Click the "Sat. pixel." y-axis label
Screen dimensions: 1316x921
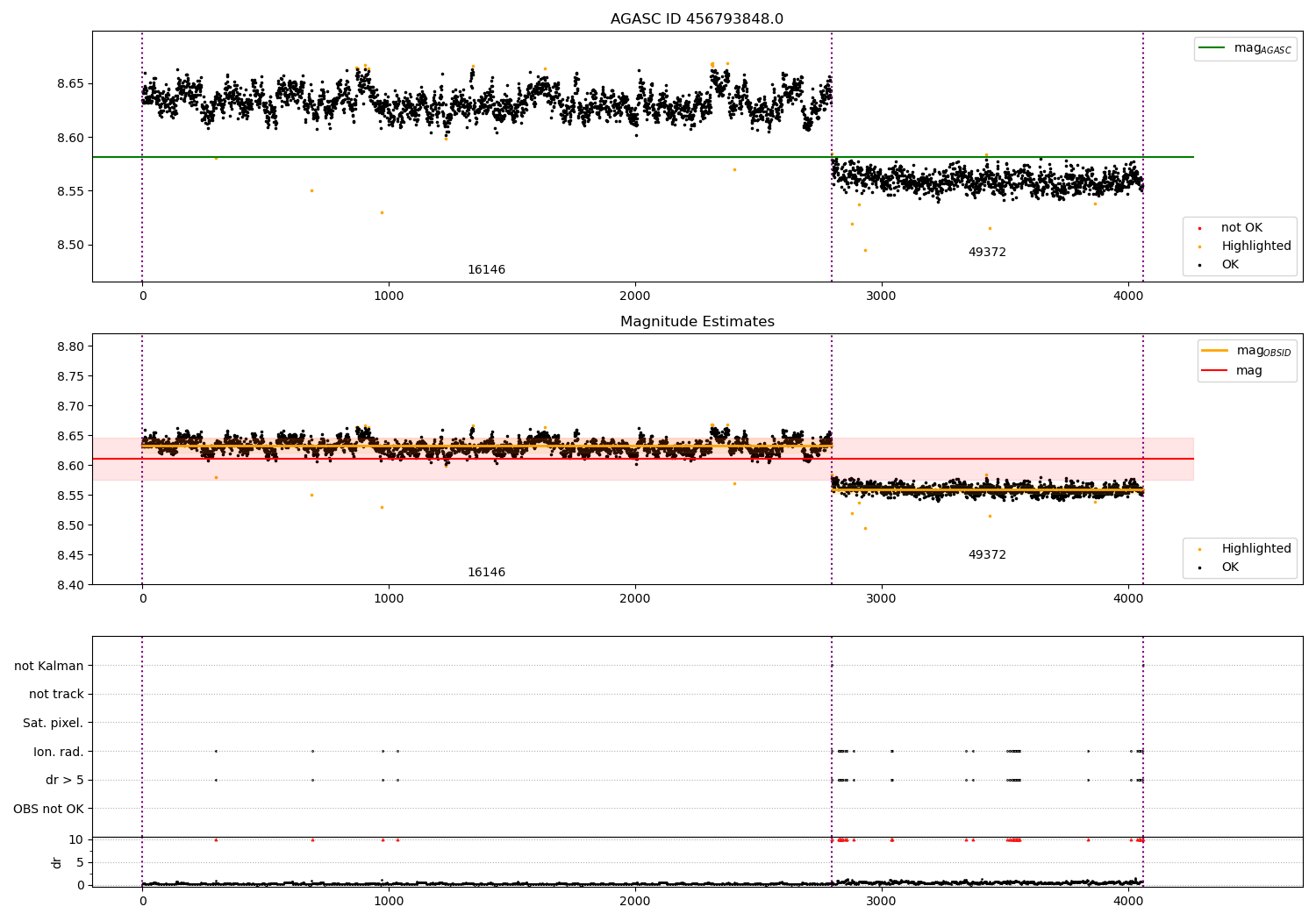point(54,724)
